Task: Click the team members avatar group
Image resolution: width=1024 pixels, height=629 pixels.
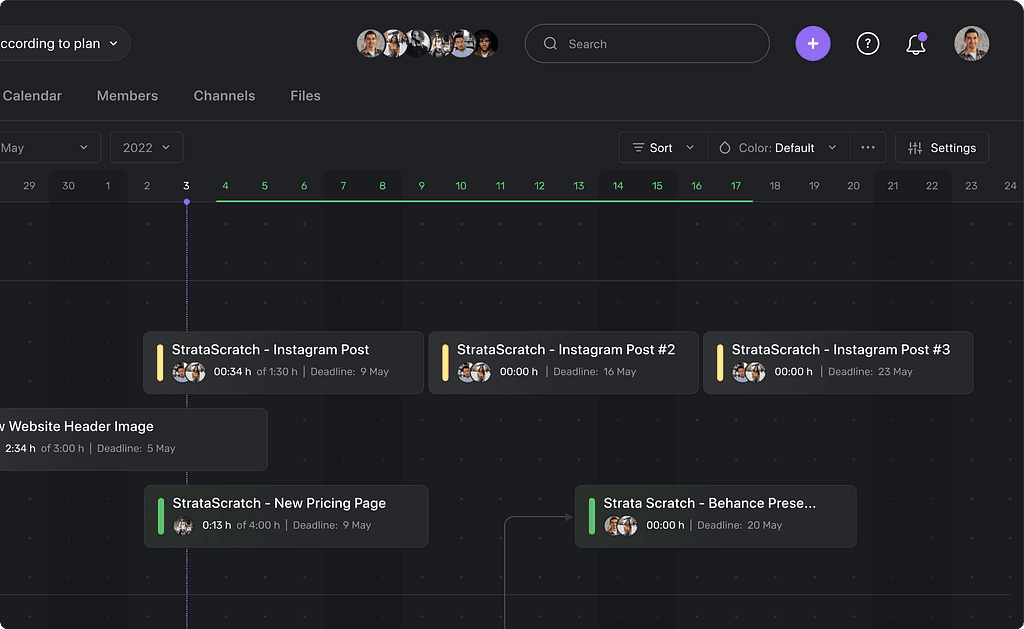Action: click(427, 44)
